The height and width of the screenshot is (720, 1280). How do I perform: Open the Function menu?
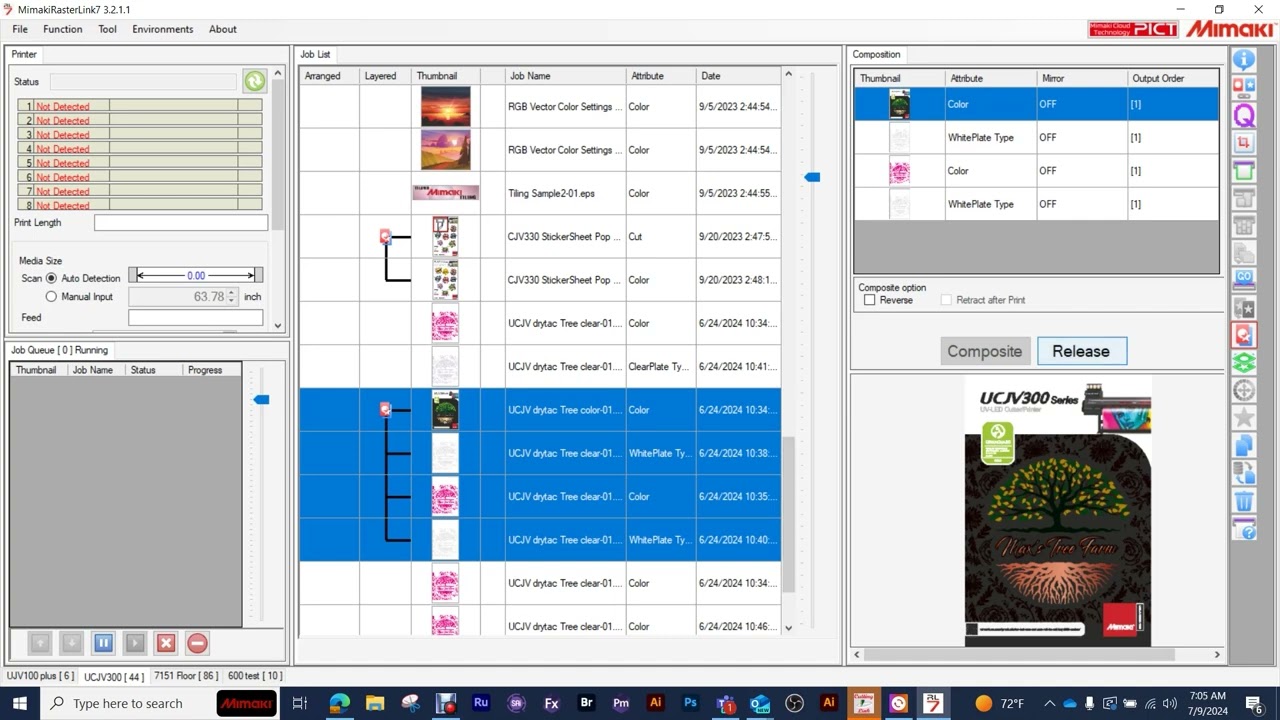(63, 29)
